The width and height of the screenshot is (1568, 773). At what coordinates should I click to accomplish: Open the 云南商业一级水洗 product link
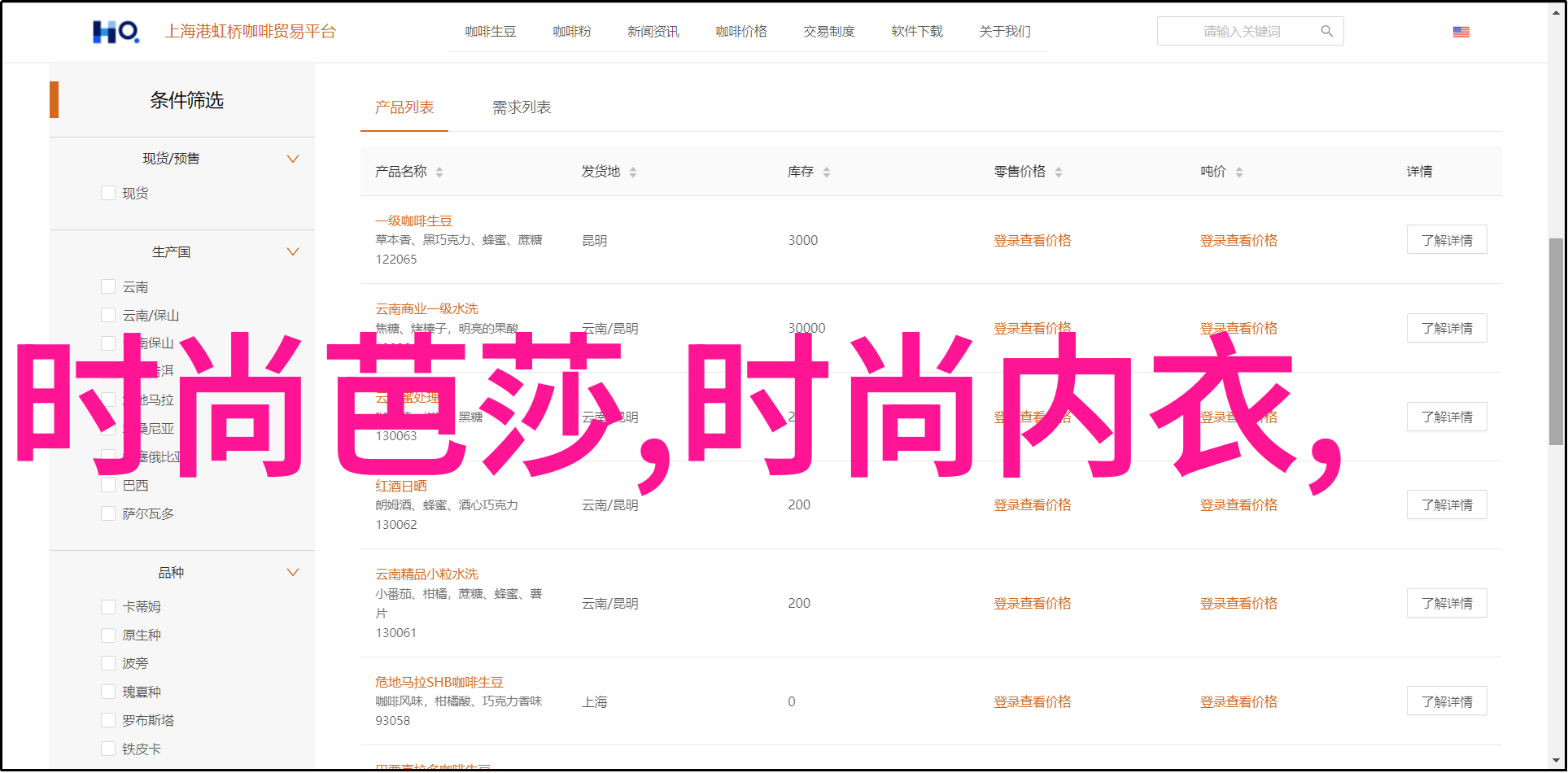pyautogui.click(x=426, y=308)
